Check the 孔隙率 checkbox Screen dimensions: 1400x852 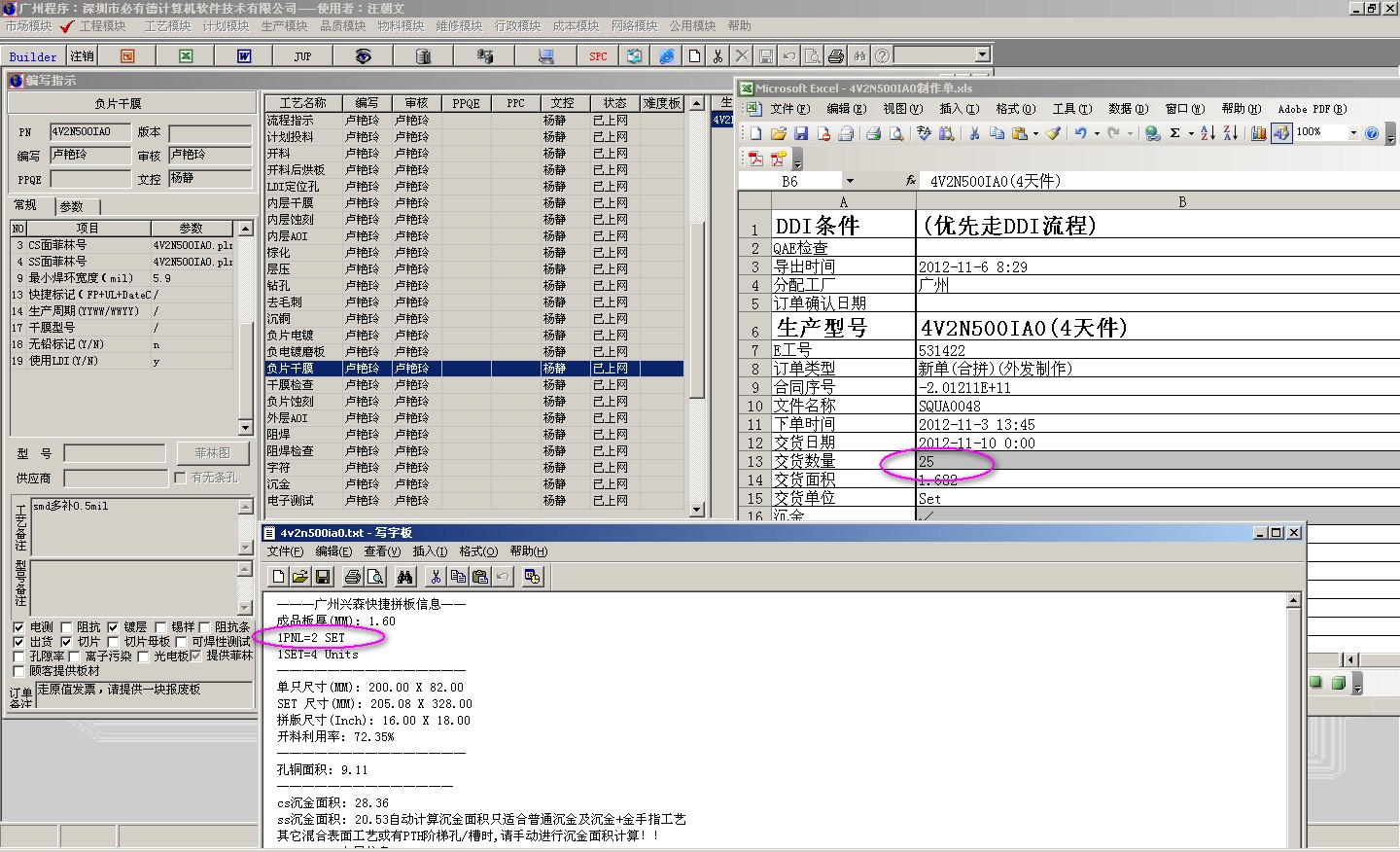[x=18, y=657]
